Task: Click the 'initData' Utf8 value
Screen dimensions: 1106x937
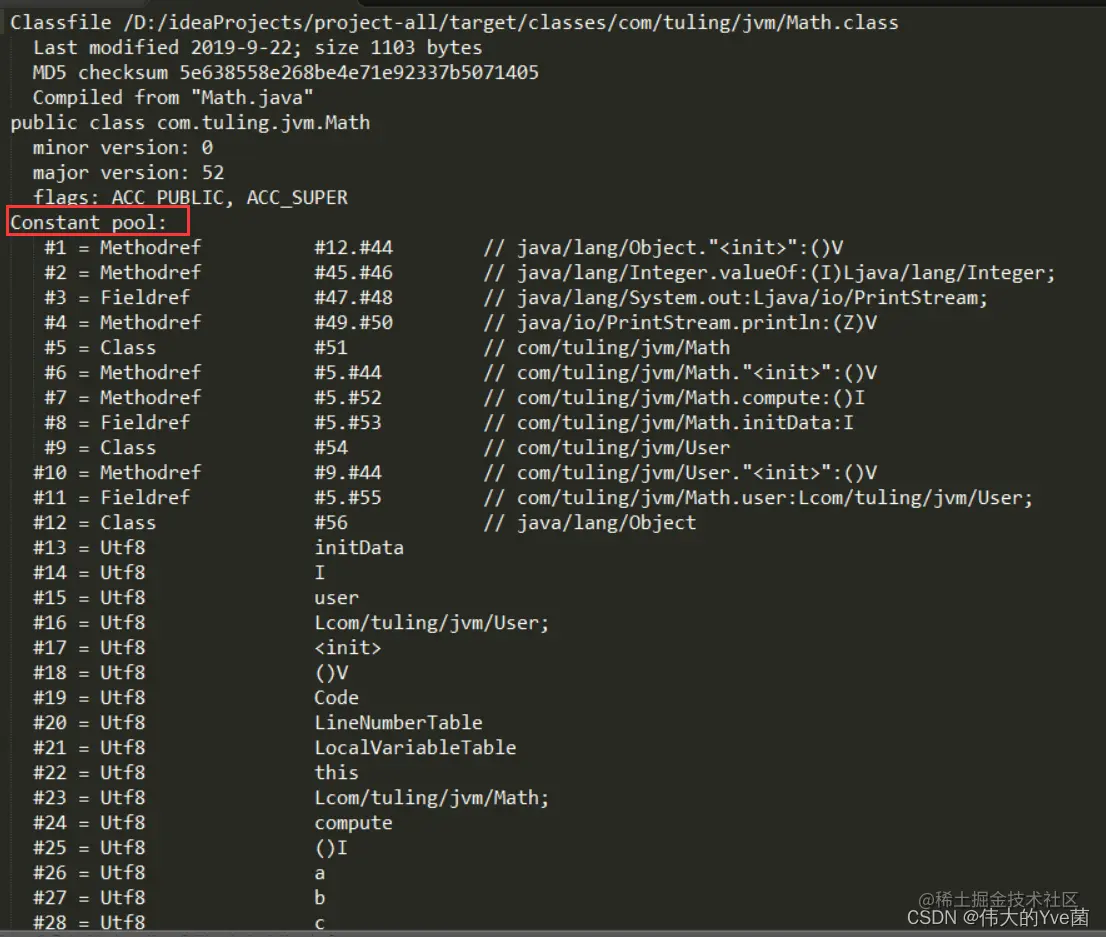Action: pos(359,548)
